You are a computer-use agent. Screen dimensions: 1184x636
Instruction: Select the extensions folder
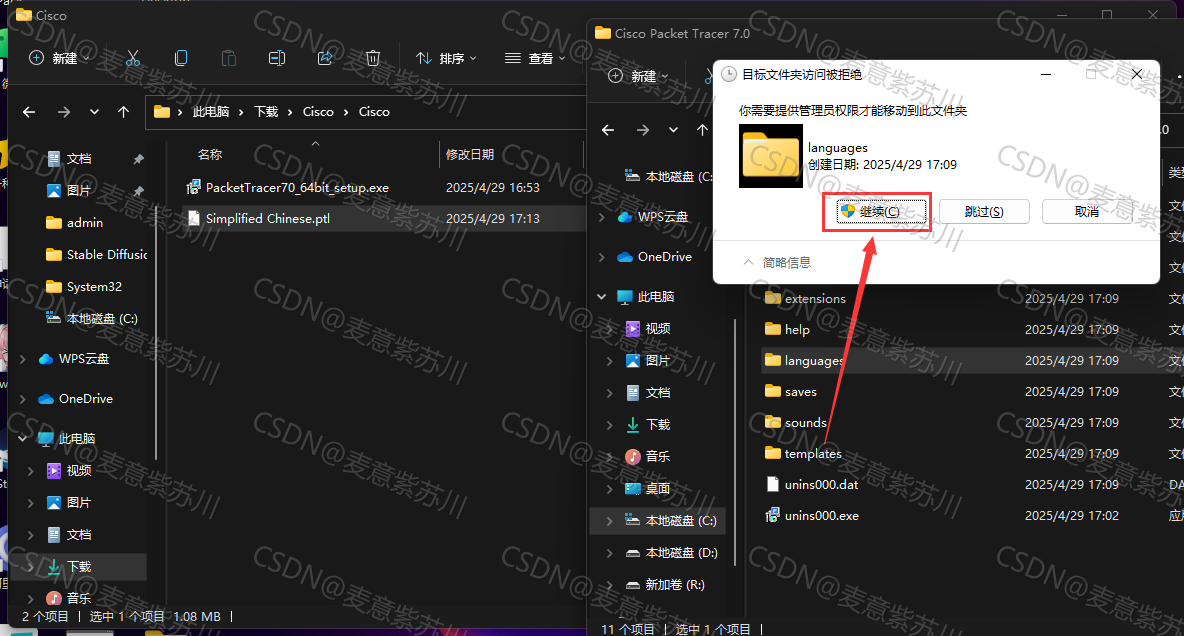pyautogui.click(x=816, y=298)
